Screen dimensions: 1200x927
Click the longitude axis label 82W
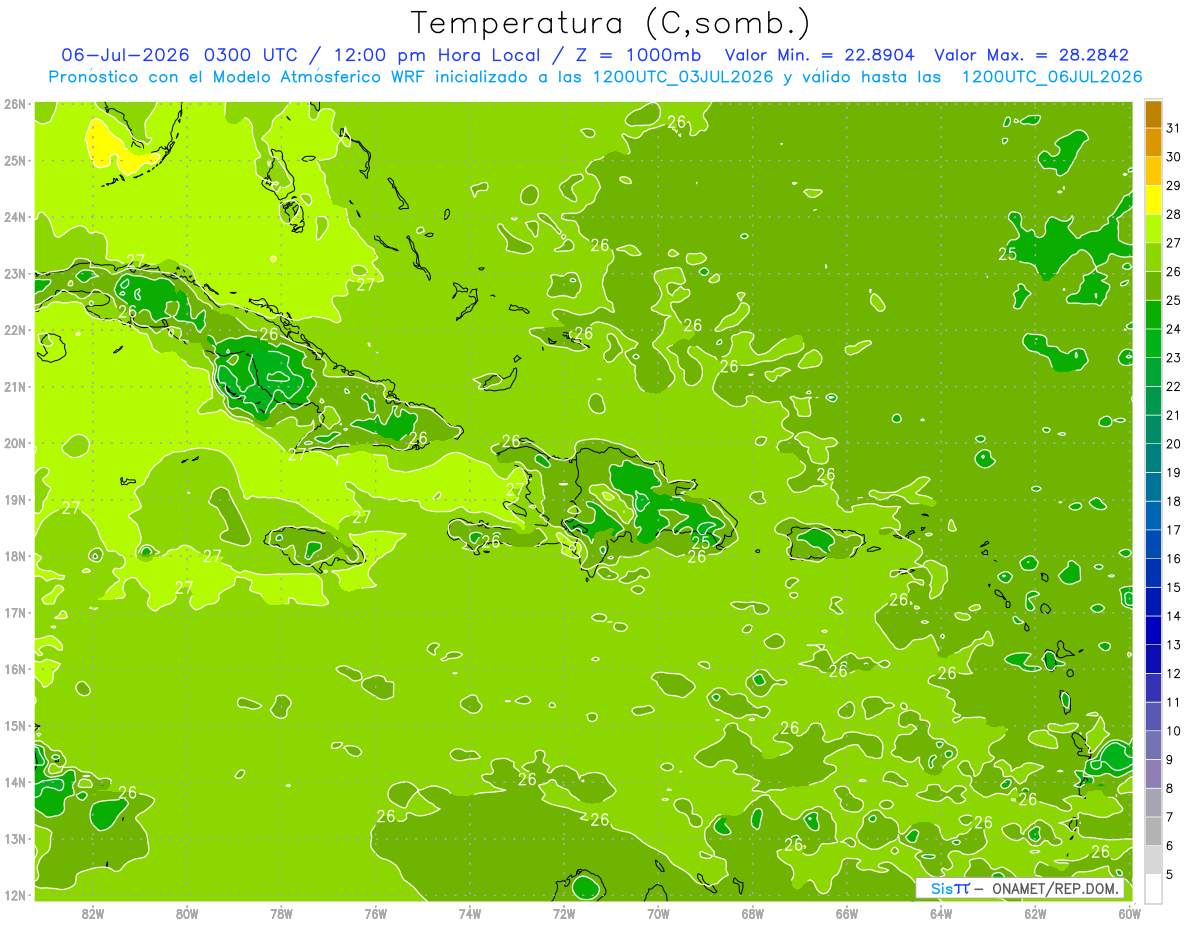(92, 913)
